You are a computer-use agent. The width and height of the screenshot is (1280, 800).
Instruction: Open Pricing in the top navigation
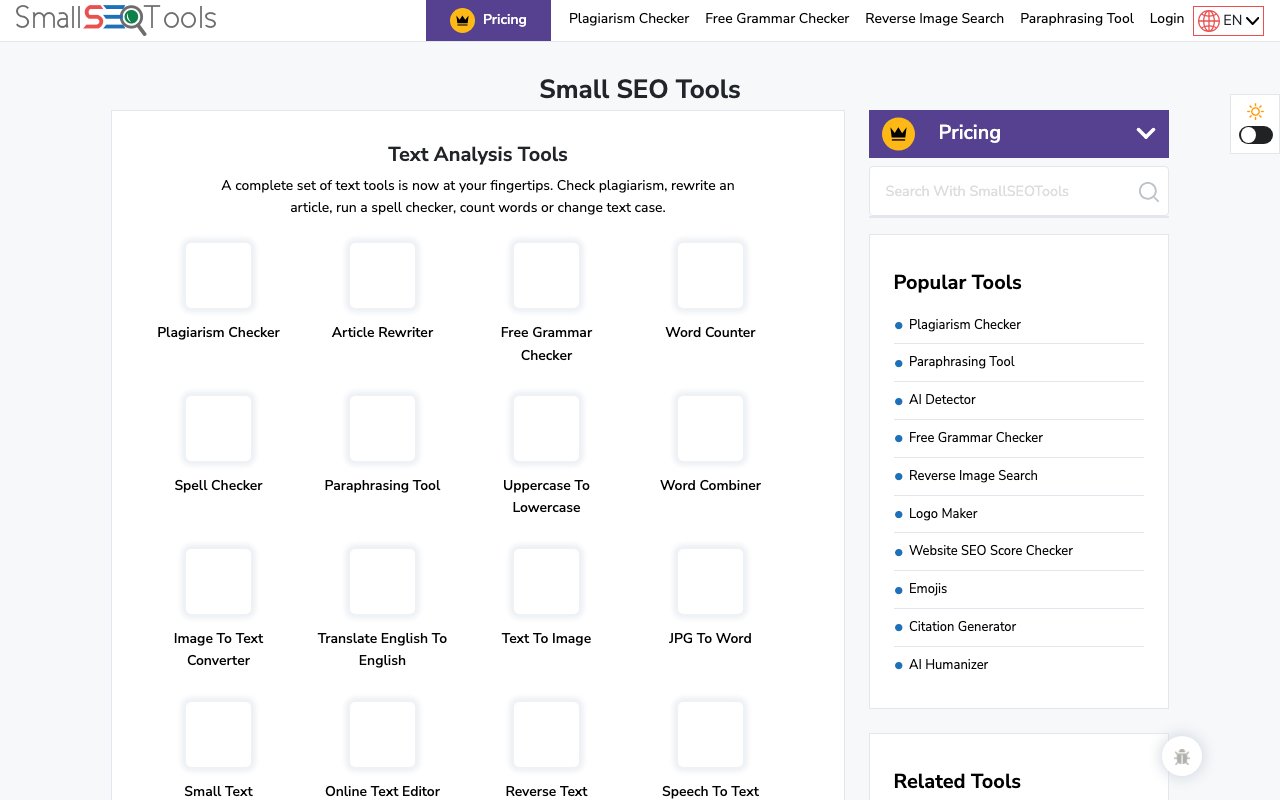click(488, 20)
